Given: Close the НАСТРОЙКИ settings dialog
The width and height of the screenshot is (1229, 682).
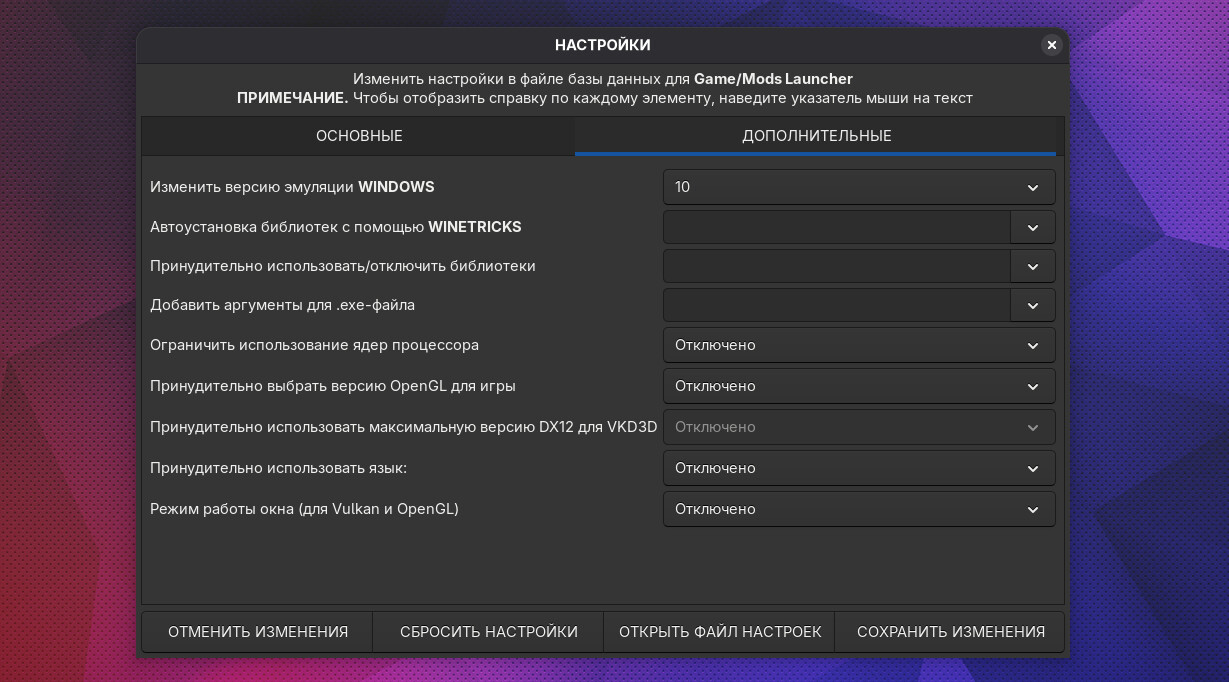Looking at the screenshot, I should tap(1051, 45).
